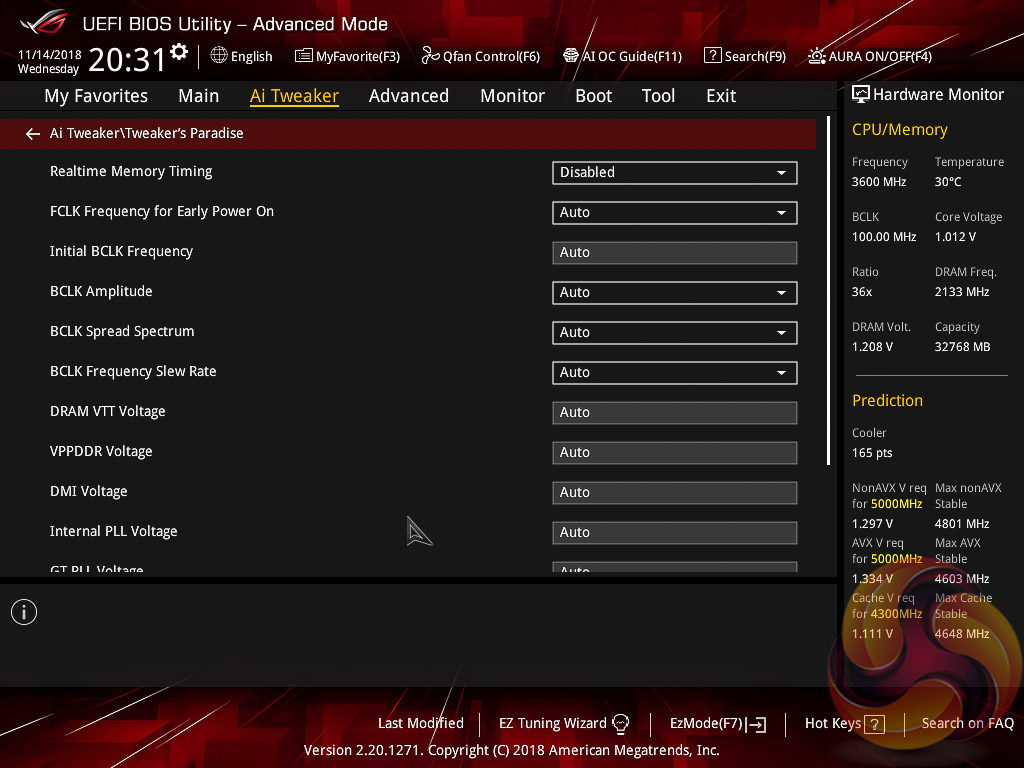Image resolution: width=1024 pixels, height=768 pixels.
Task: Switch to EzMode(F7)
Action: pos(717,723)
